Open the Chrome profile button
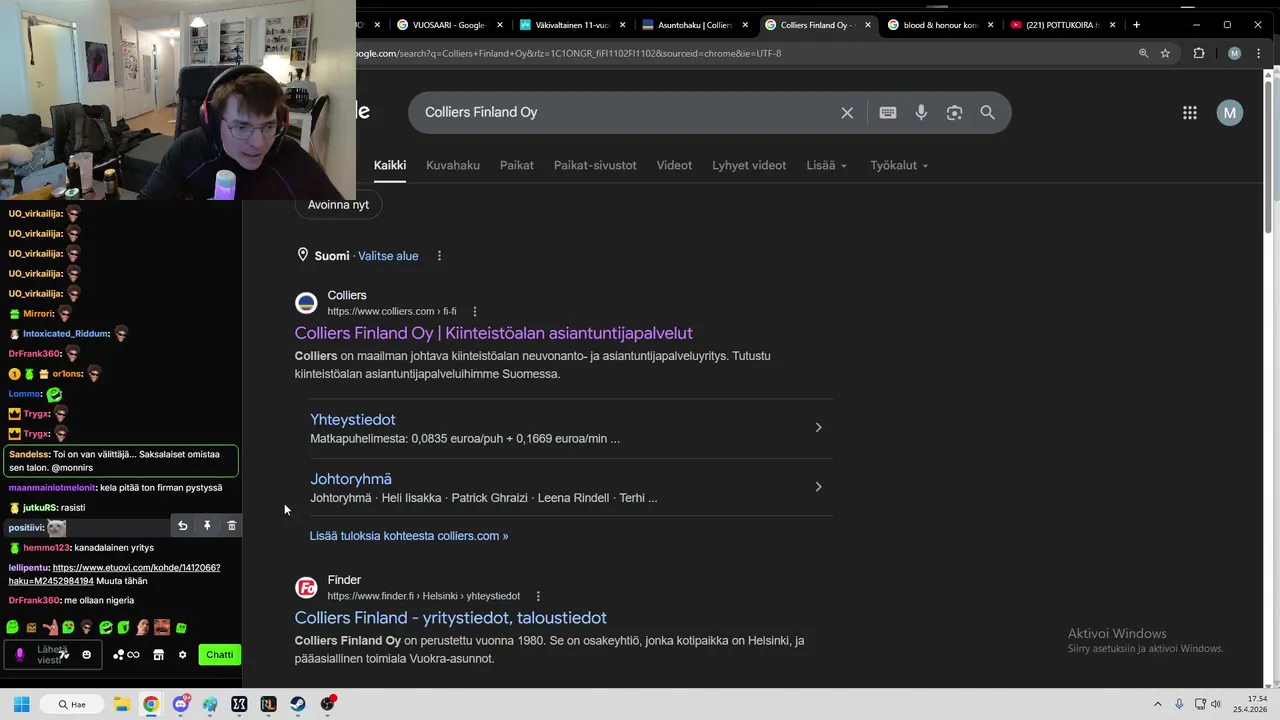This screenshot has height=720, width=1280. coord(1234,53)
